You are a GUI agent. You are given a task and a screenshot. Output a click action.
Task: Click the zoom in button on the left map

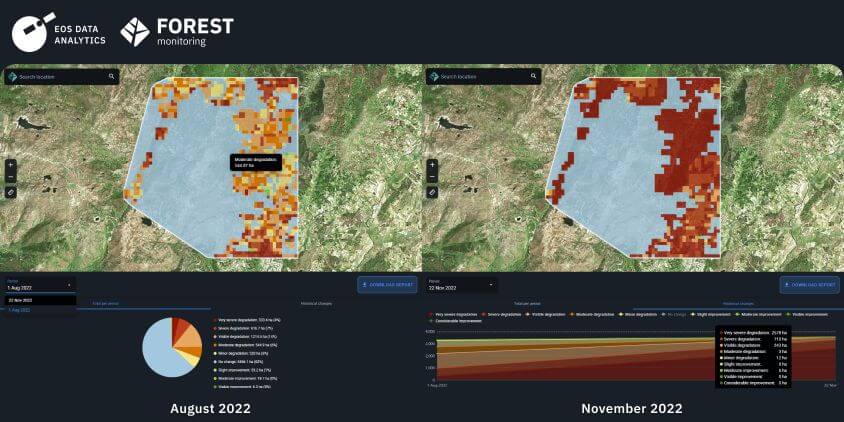[11, 165]
